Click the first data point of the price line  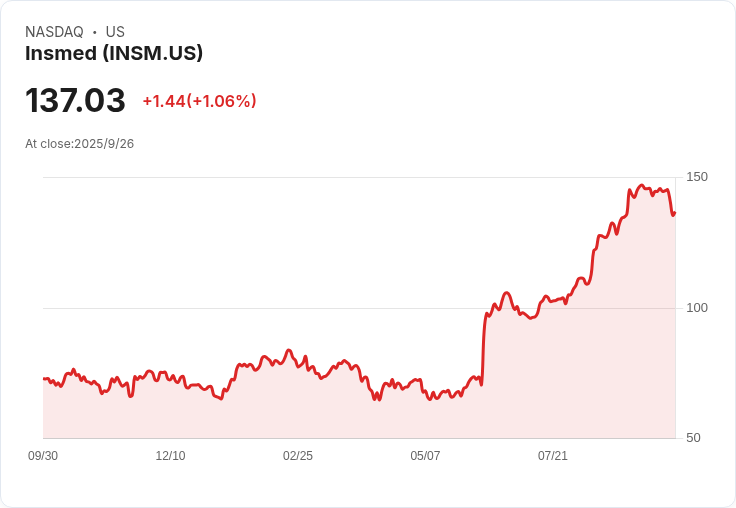tap(44, 379)
